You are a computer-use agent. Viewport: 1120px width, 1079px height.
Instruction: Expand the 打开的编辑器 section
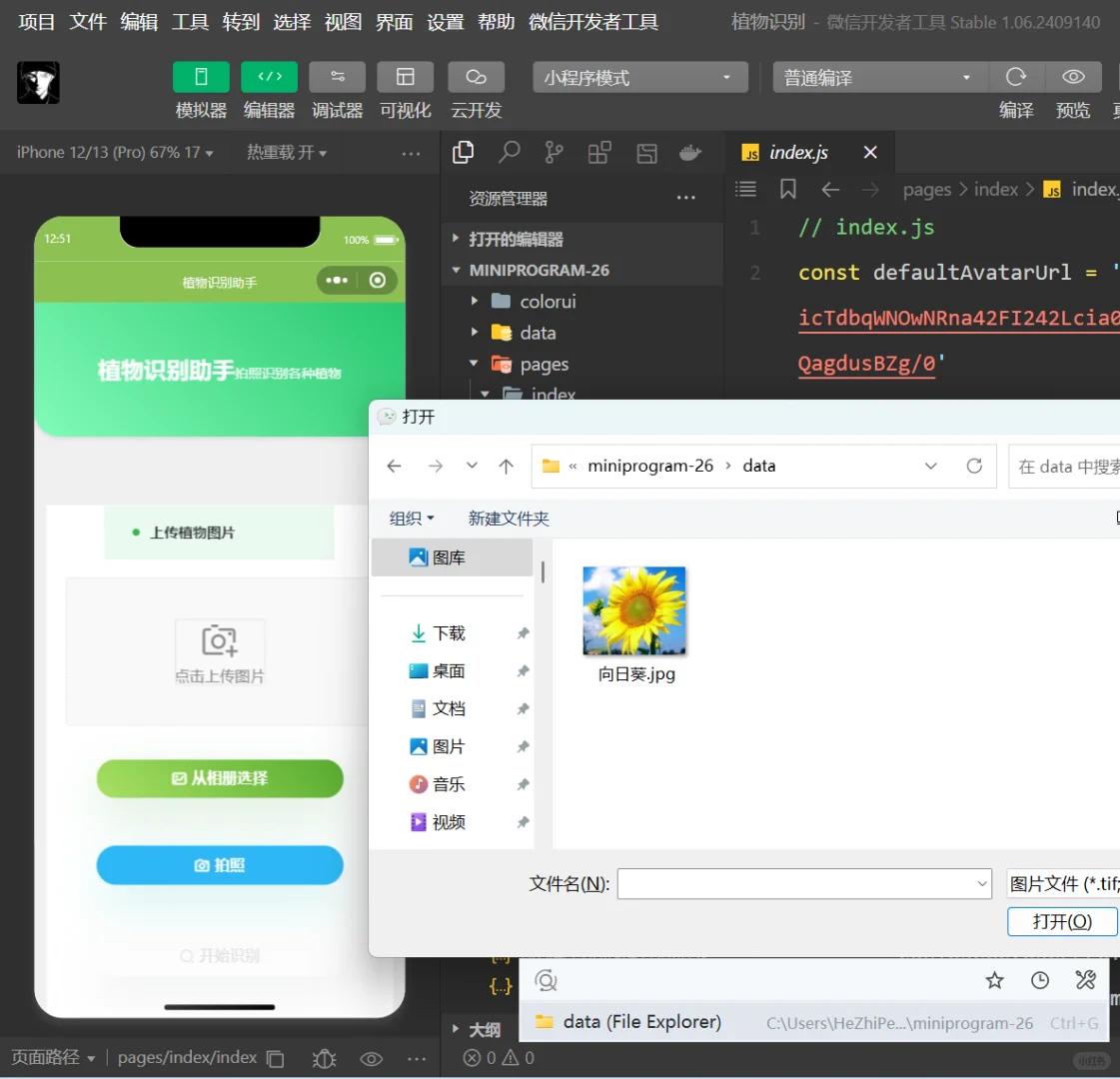click(581, 239)
